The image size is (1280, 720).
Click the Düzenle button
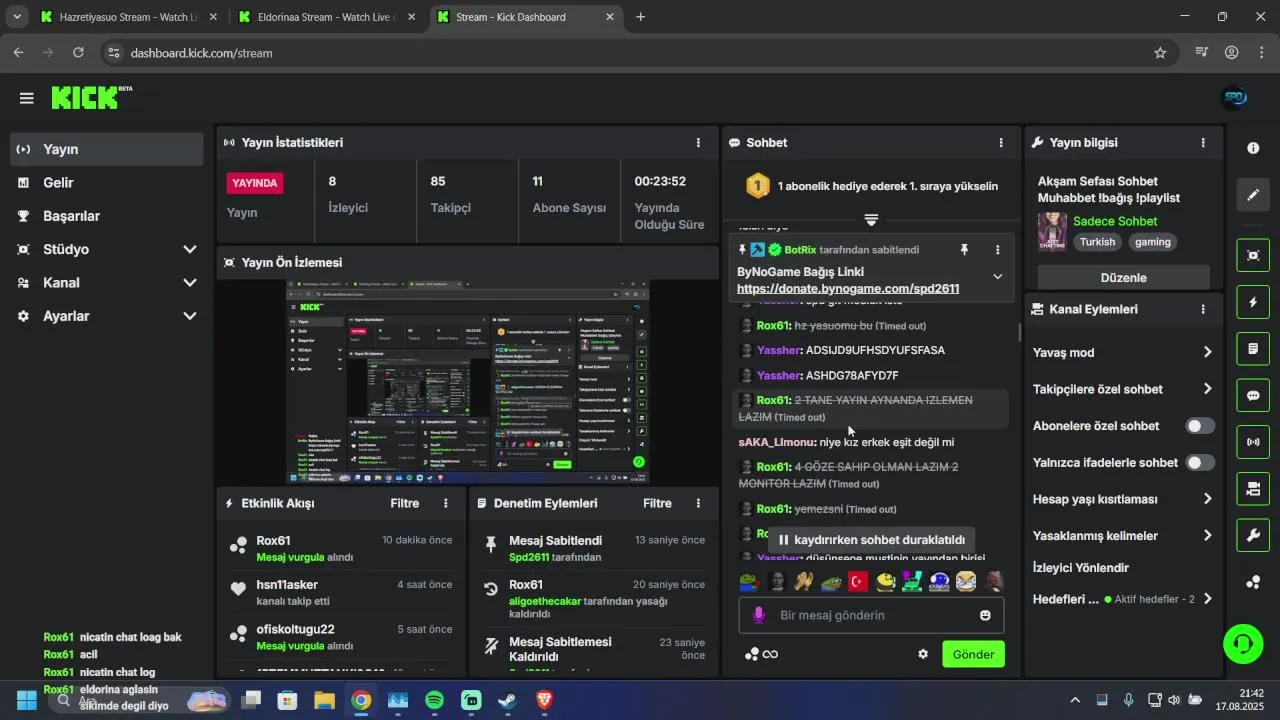(x=1123, y=277)
